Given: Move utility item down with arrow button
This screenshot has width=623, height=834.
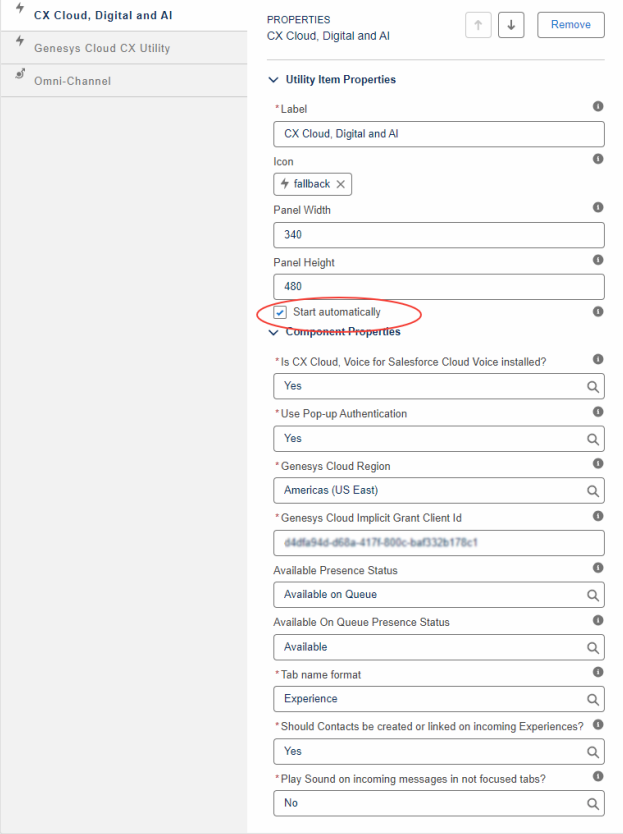Looking at the screenshot, I should [511, 25].
